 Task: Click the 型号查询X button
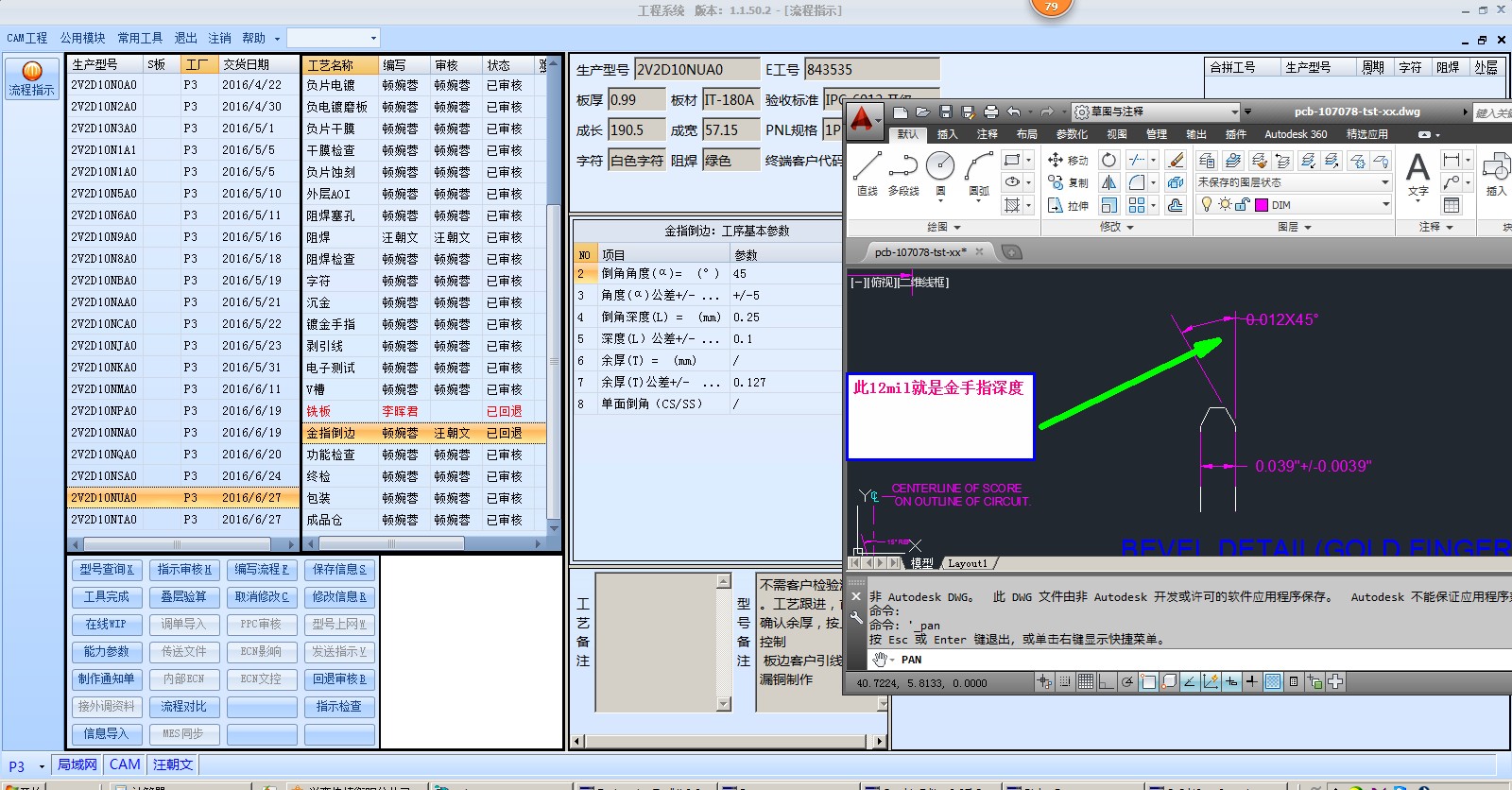point(107,570)
